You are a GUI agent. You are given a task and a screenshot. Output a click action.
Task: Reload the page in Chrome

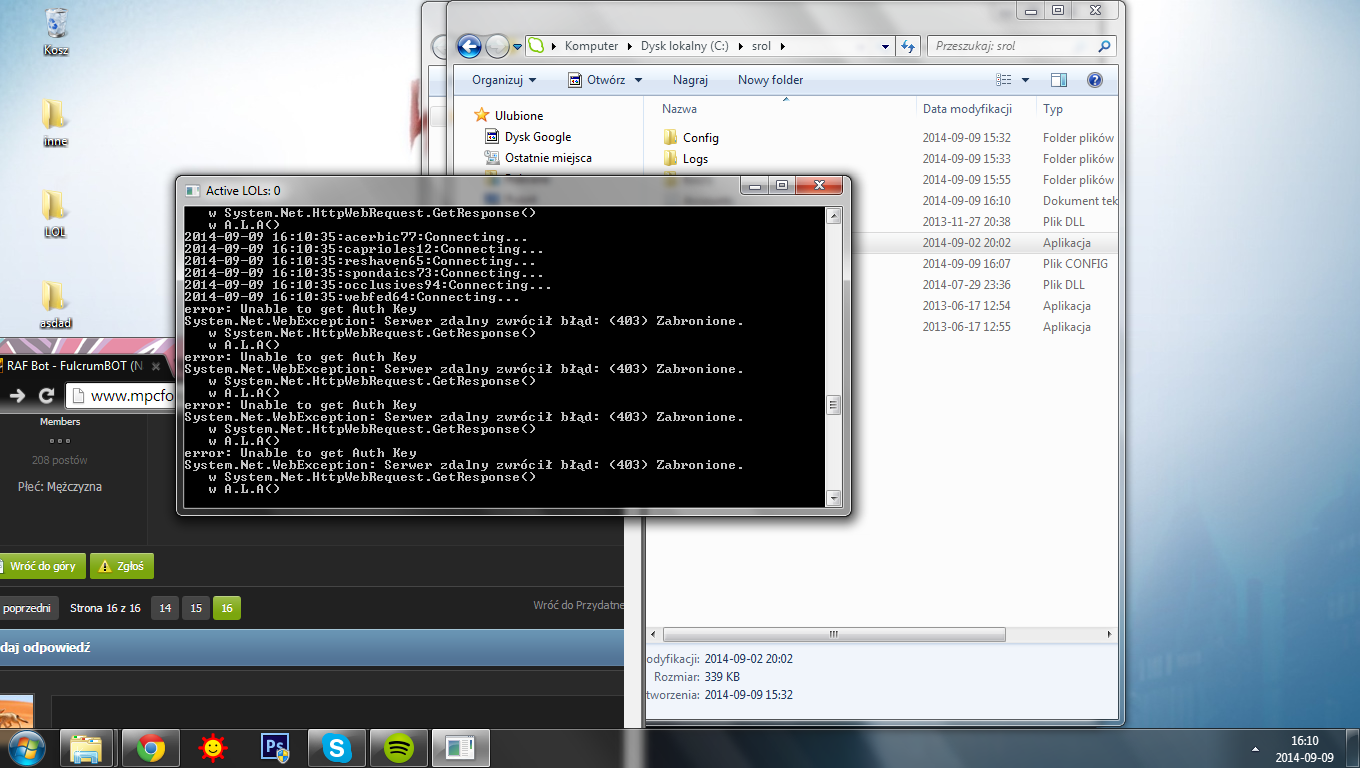[46, 396]
